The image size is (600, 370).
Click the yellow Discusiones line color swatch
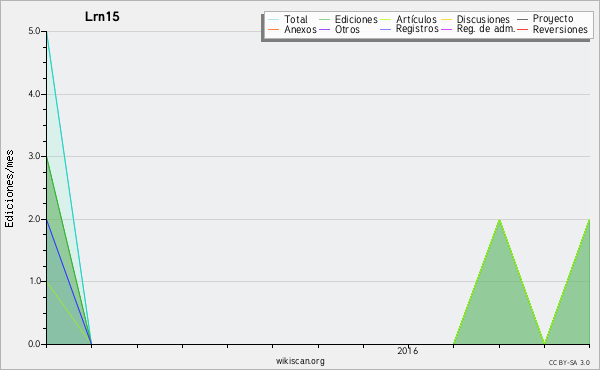[x=447, y=20]
